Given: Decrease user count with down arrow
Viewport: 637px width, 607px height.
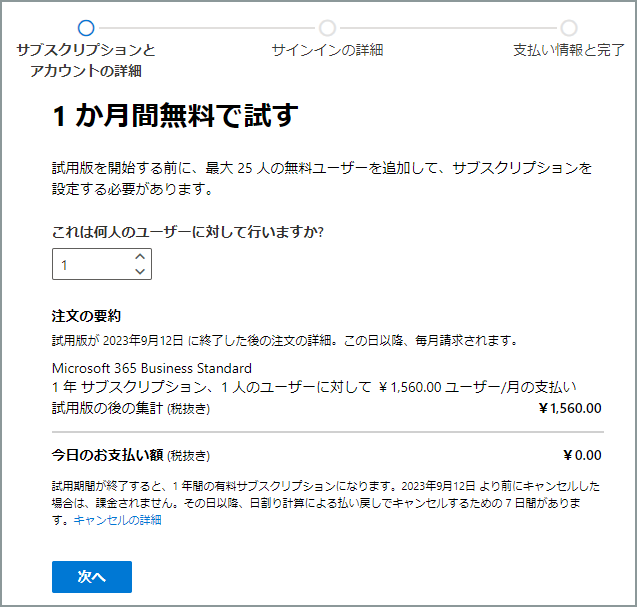Looking at the screenshot, I should pyautogui.click(x=140, y=271).
